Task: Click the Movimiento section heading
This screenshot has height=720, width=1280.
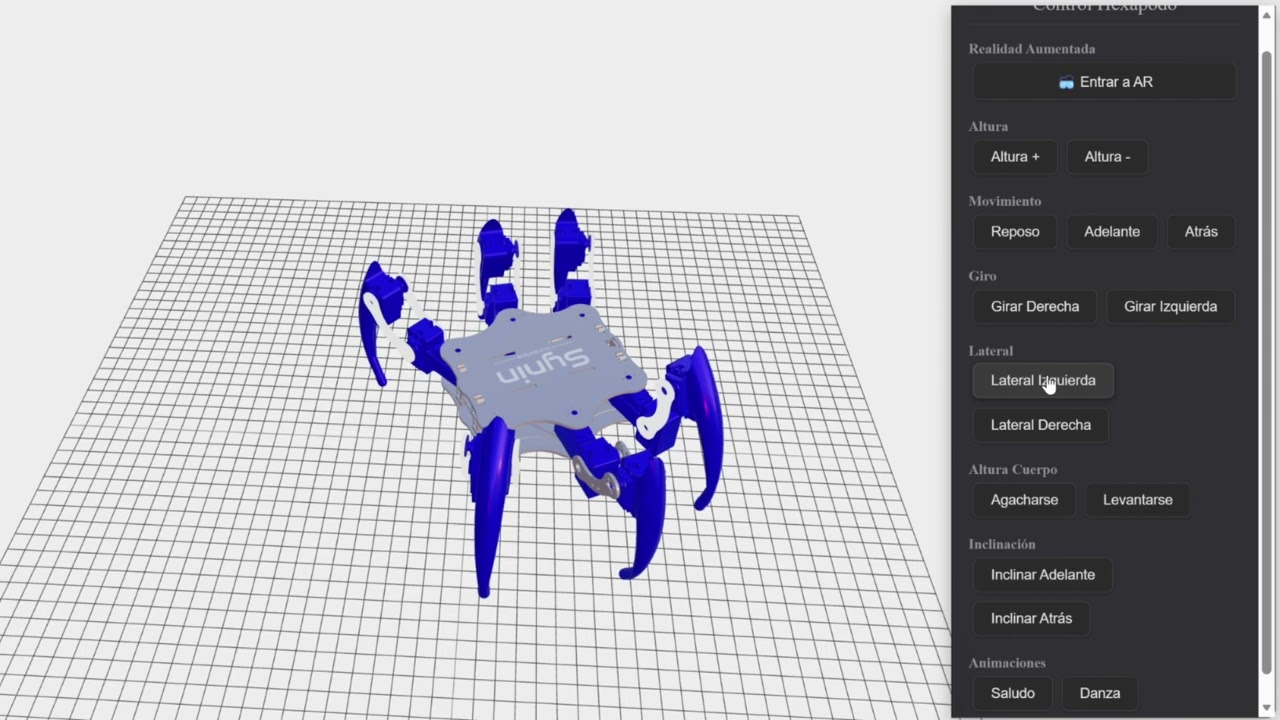Action: click(x=1005, y=202)
